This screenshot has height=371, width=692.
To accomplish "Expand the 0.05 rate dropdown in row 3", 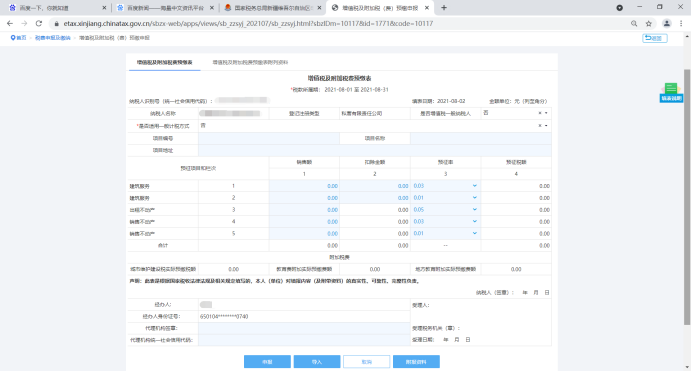I will point(474,210).
